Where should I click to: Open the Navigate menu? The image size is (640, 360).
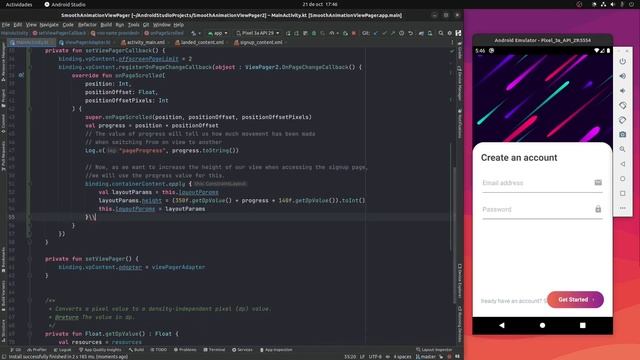pyautogui.click(x=49, y=24)
